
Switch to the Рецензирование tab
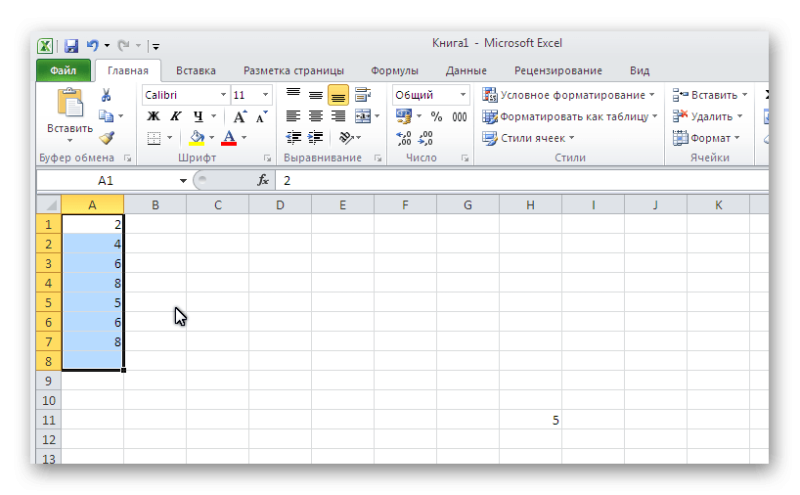[x=558, y=70]
